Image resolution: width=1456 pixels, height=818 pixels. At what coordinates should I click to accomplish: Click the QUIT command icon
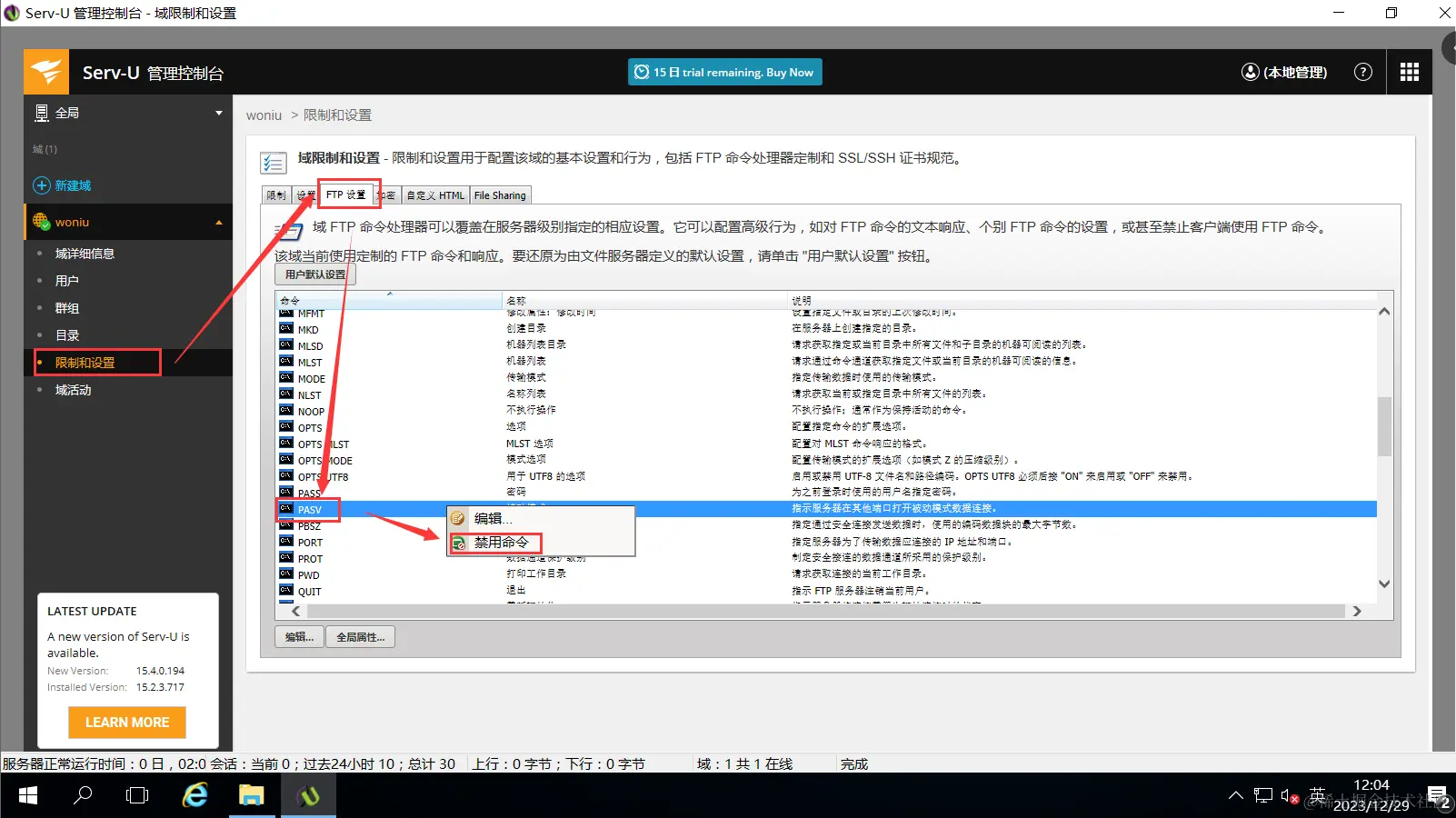click(286, 591)
